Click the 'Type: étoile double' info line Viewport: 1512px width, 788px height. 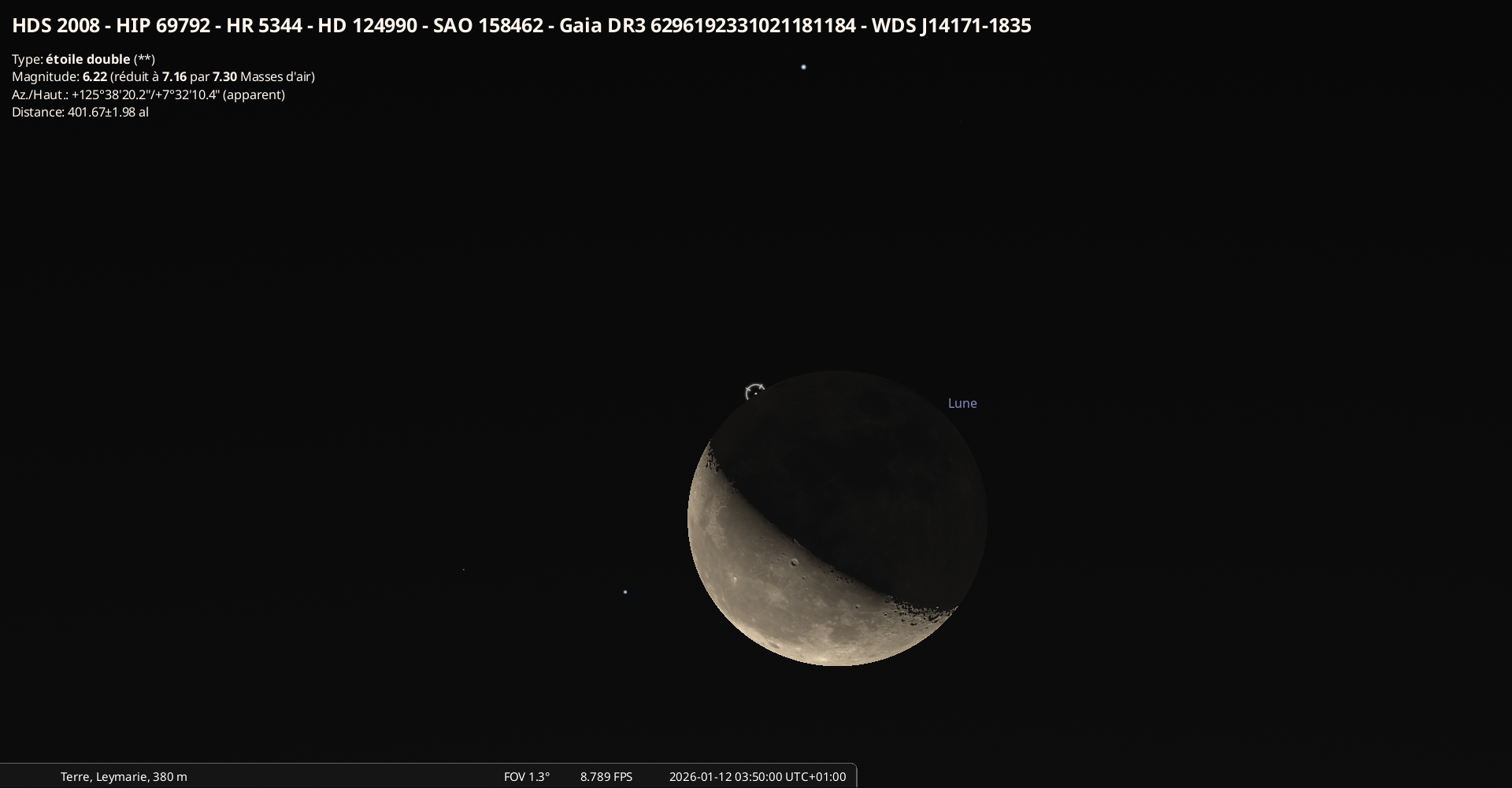[x=83, y=59]
